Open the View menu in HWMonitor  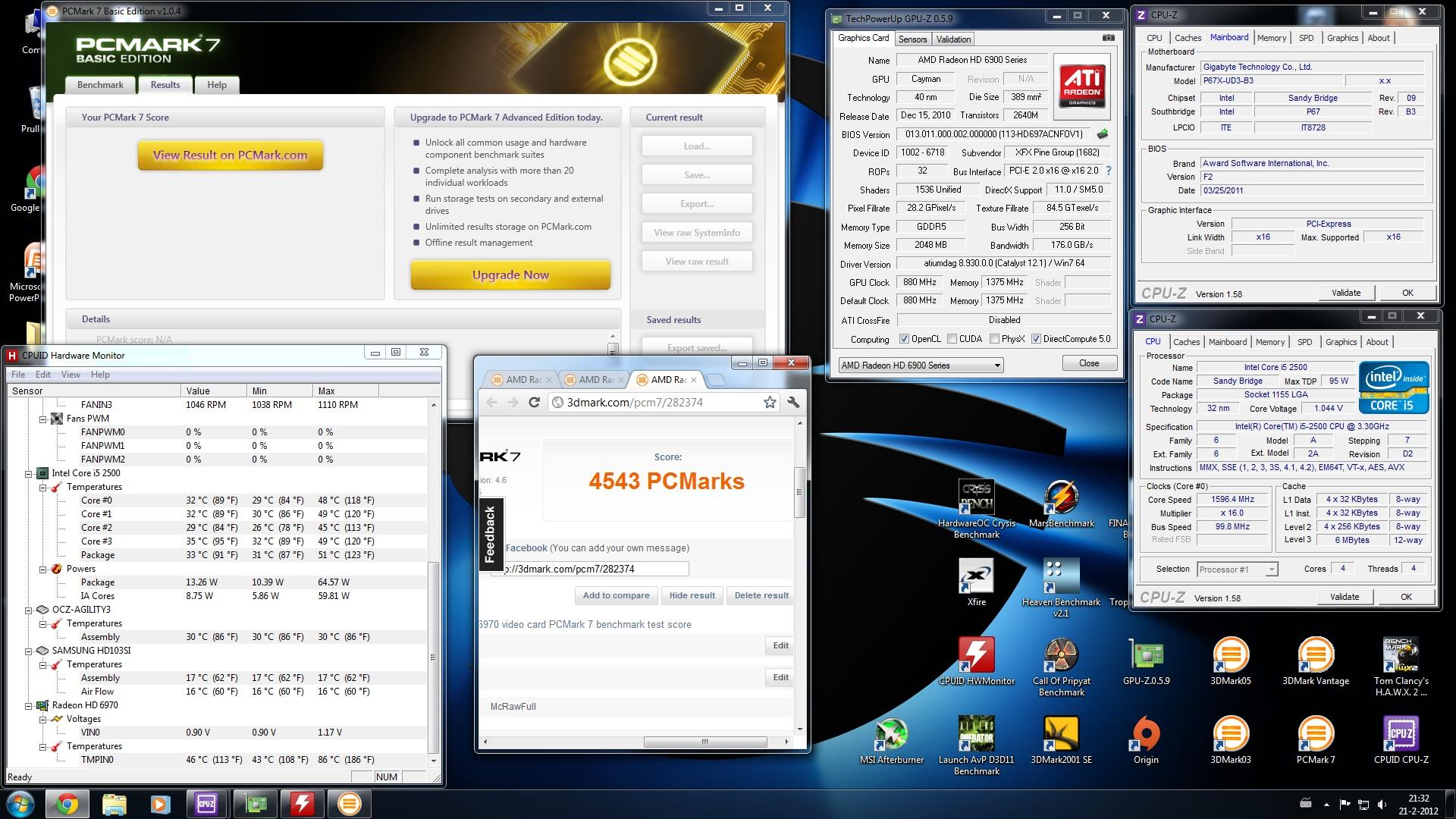point(71,375)
